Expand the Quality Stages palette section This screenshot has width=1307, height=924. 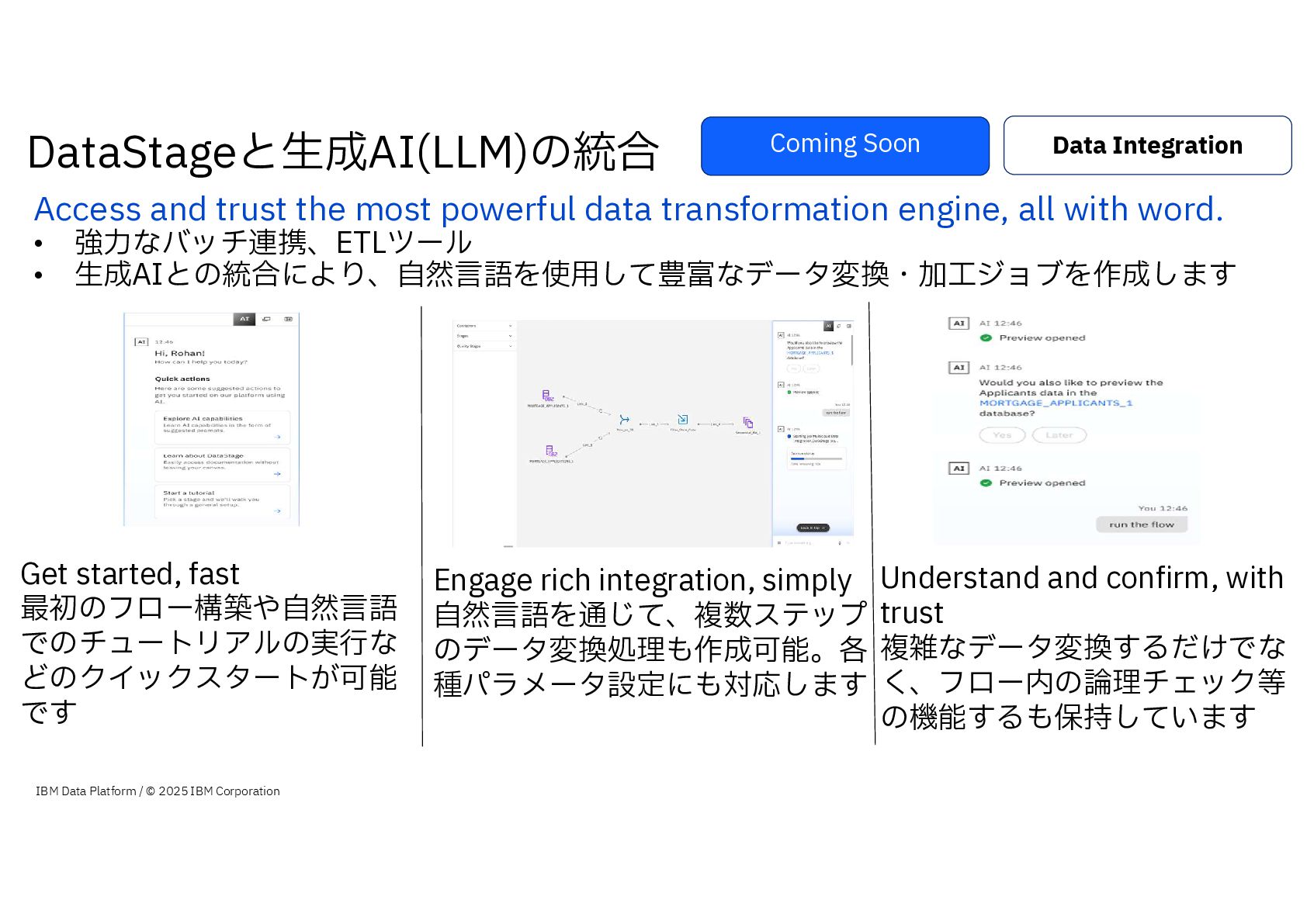484,346
